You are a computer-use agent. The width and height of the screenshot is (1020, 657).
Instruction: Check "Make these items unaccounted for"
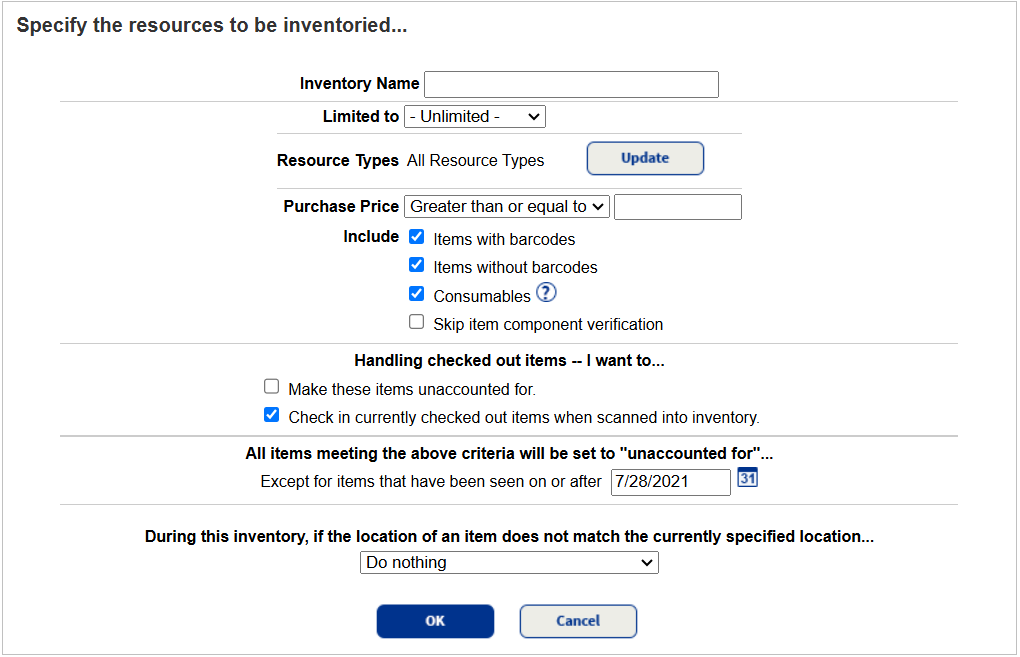pyautogui.click(x=271, y=385)
